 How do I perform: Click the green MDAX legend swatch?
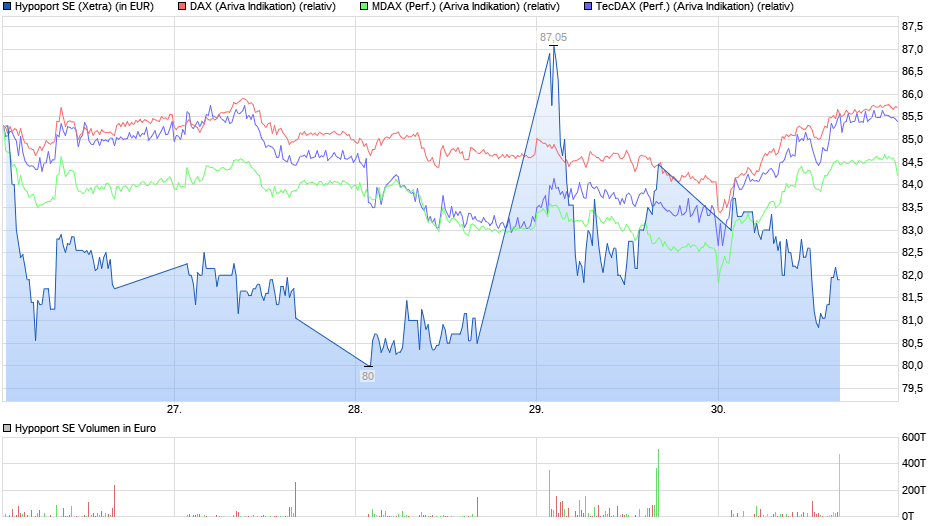click(364, 7)
